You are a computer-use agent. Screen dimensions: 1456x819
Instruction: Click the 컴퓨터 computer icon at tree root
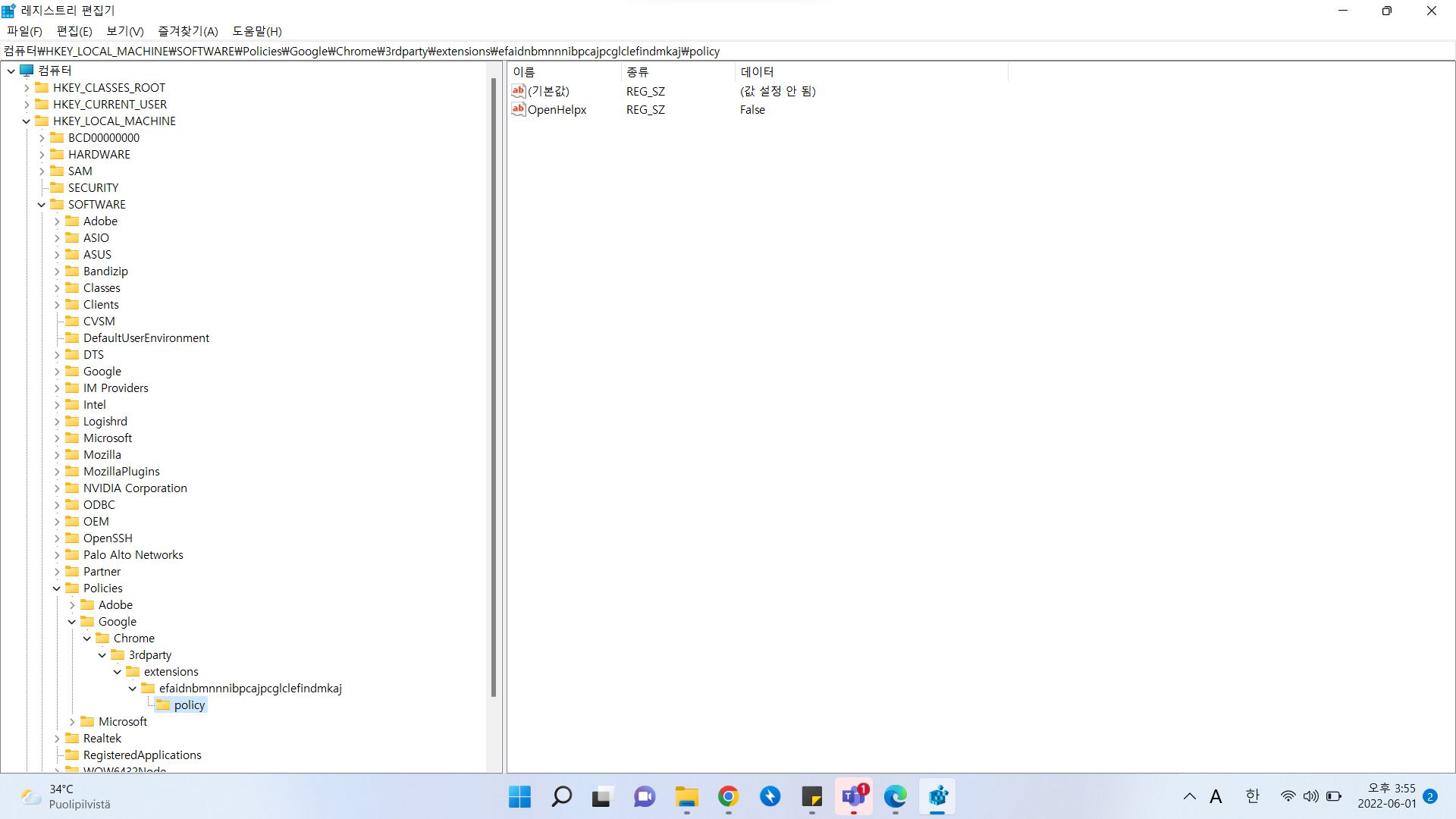click(x=27, y=70)
